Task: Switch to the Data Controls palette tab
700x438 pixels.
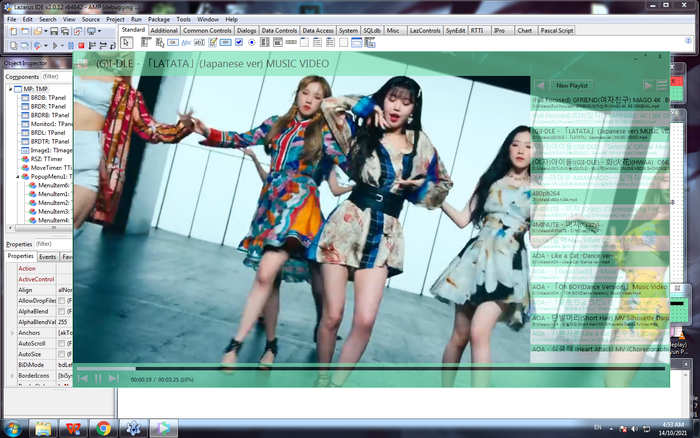Action: pyautogui.click(x=279, y=30)
